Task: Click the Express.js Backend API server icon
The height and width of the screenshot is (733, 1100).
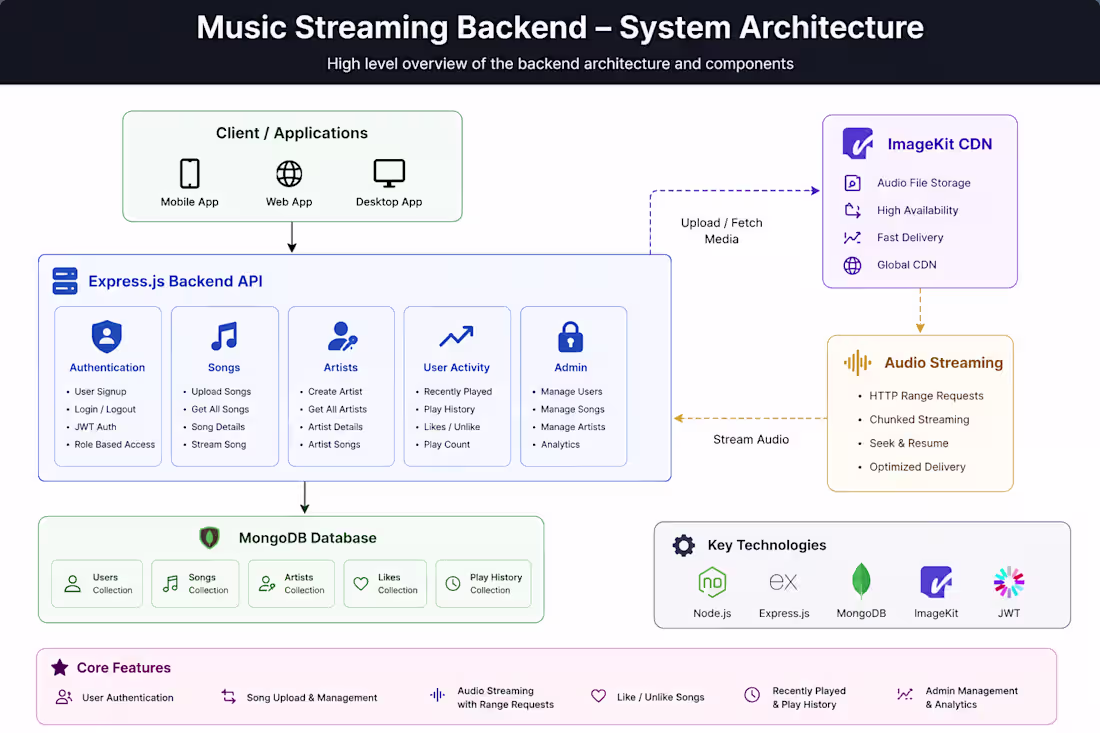Action: pyautogui.click(x=65, y=281)
